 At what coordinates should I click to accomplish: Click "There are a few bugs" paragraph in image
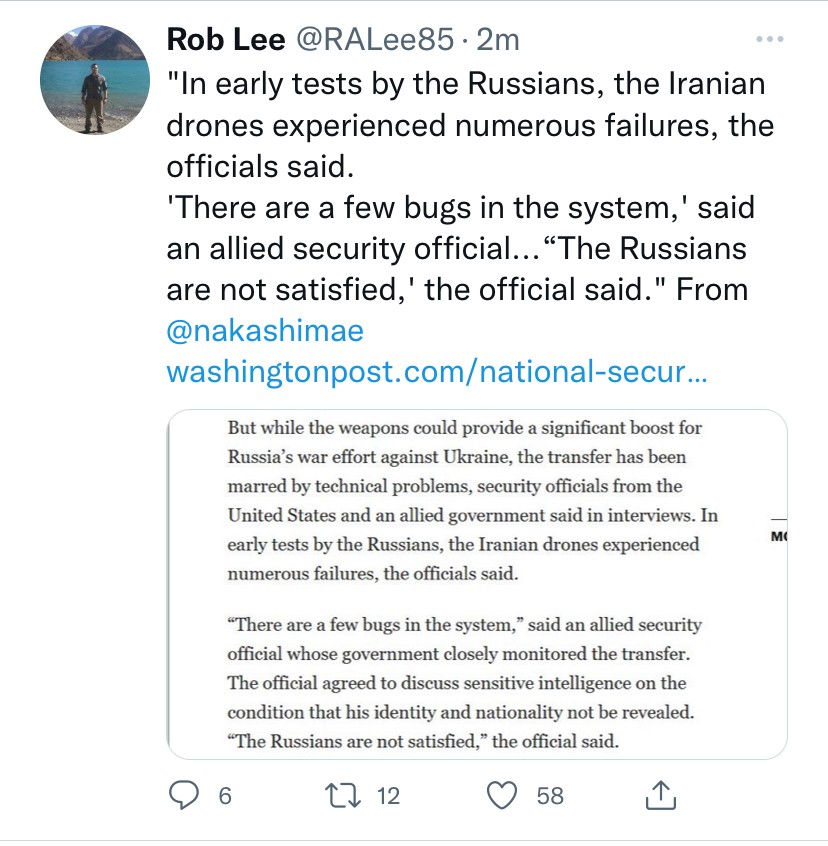(x=465, y=683)
